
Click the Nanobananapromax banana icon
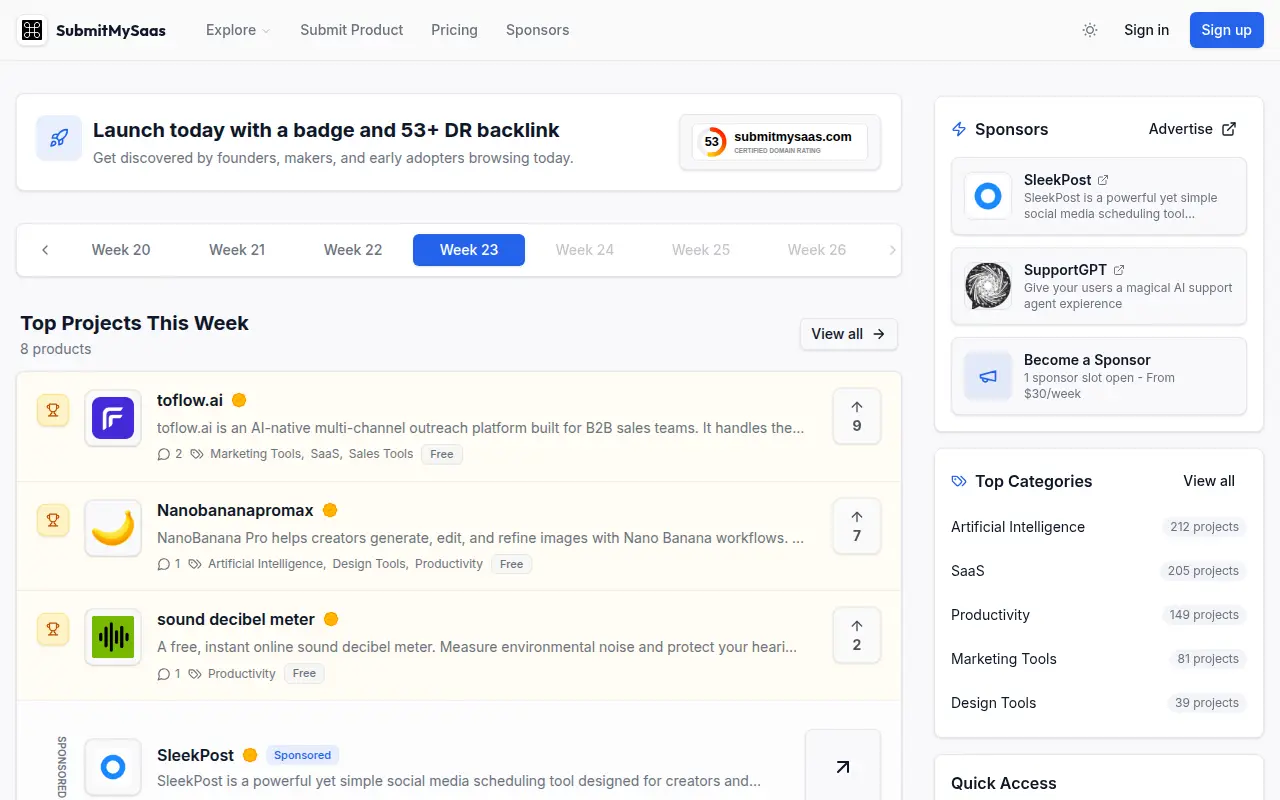click(113, 528)
